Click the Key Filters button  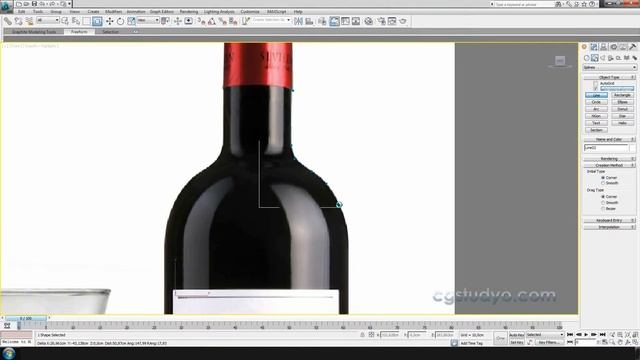(x=548, y=342)
